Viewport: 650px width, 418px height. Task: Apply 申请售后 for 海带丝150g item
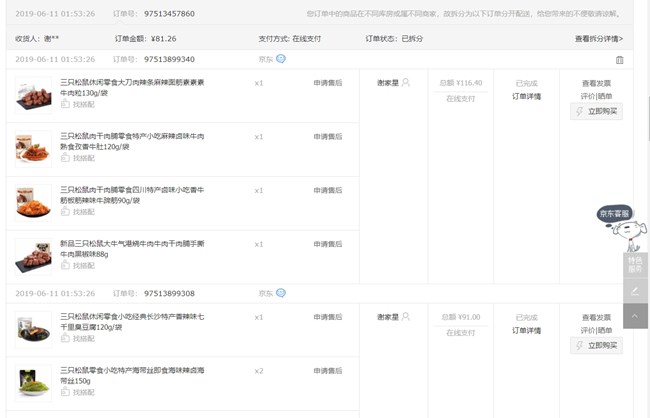click(327, 371)
